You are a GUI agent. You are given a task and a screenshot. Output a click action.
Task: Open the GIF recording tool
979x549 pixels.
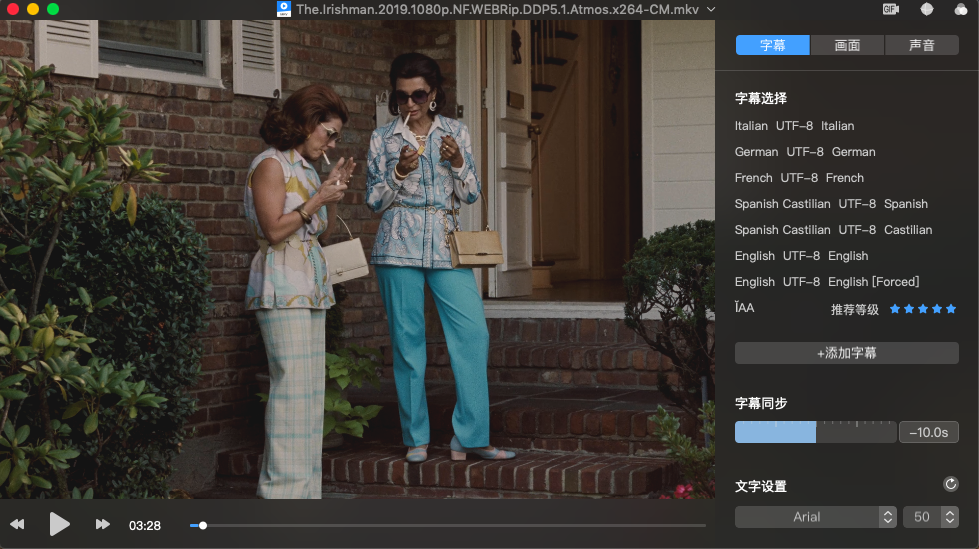point(890,9)
